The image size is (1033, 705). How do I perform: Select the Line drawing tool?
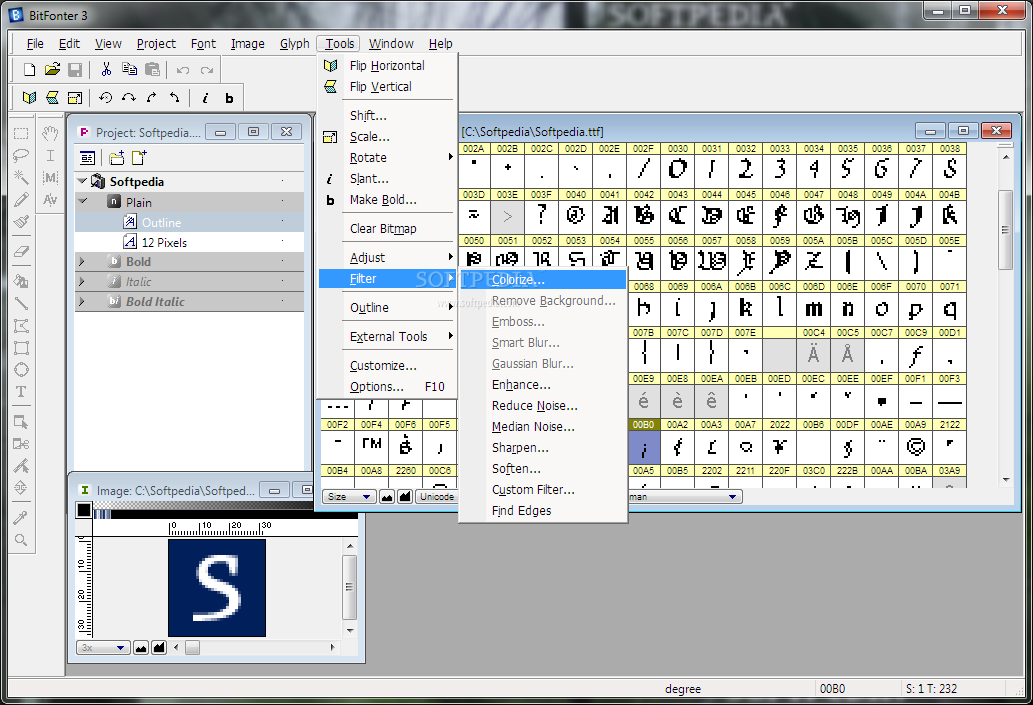21,303
